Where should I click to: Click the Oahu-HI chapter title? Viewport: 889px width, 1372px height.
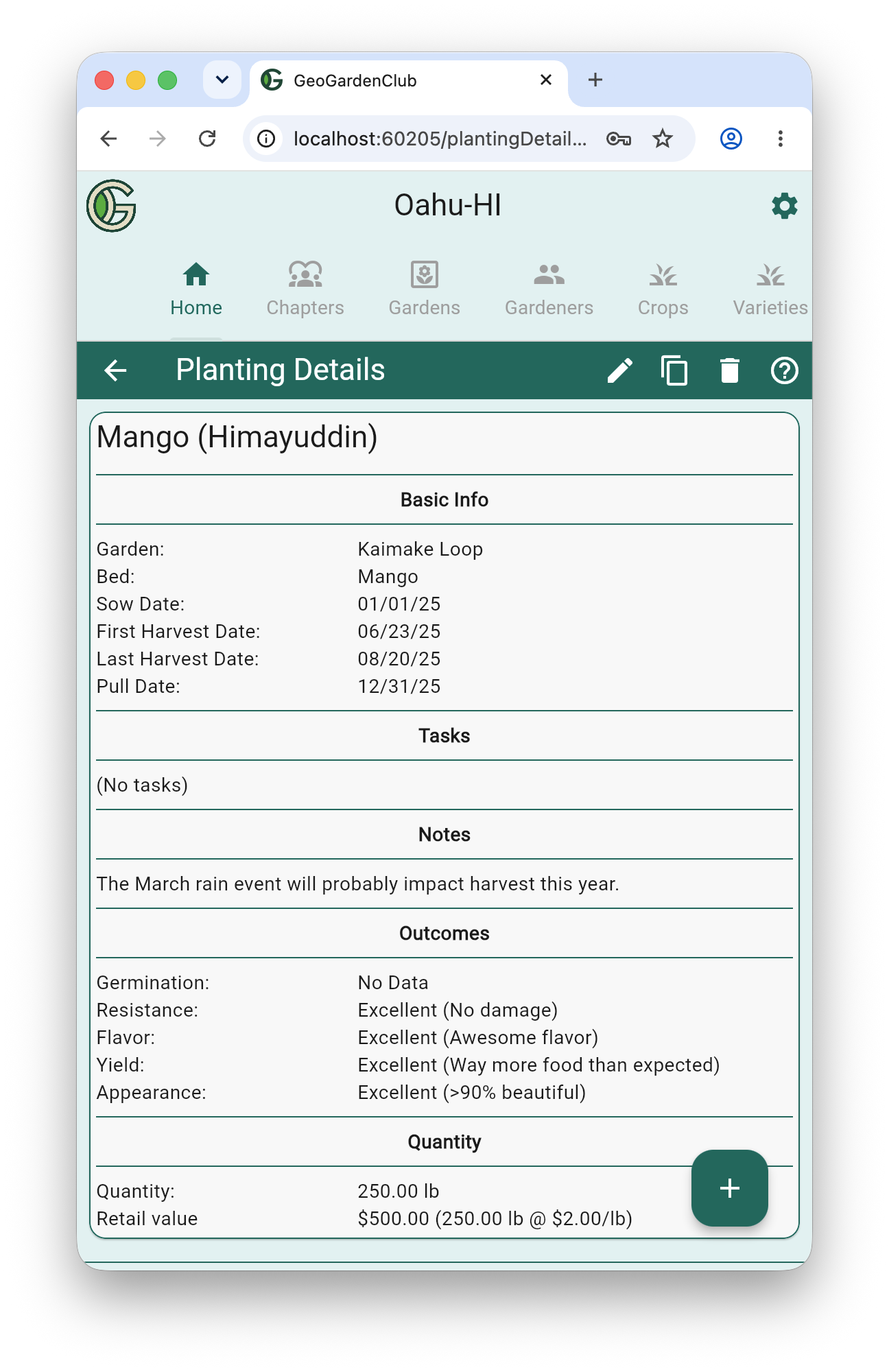click(x=448, y=205)
